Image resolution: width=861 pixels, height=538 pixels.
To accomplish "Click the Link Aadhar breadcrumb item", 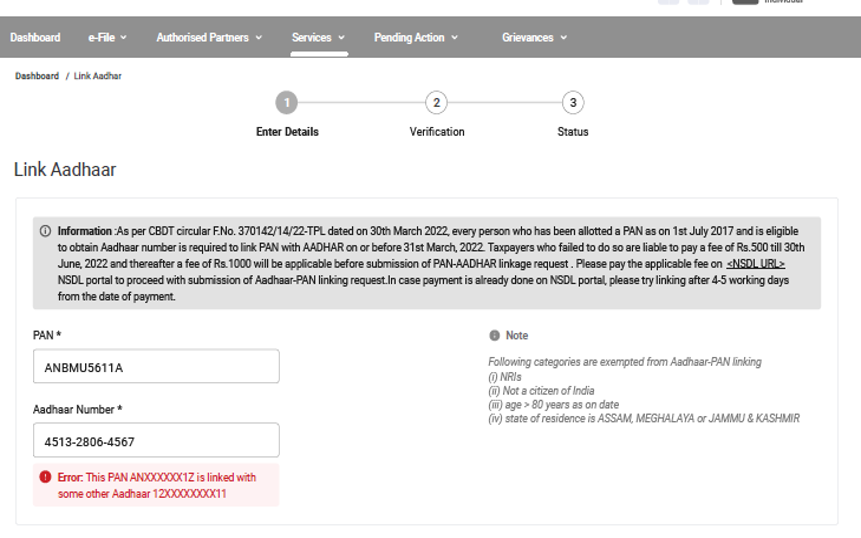I will point(98,76).
